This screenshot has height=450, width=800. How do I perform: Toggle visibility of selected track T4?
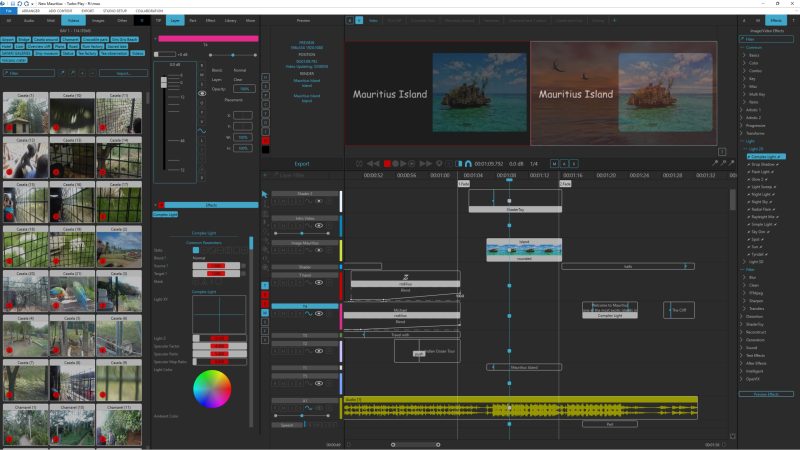319,314
